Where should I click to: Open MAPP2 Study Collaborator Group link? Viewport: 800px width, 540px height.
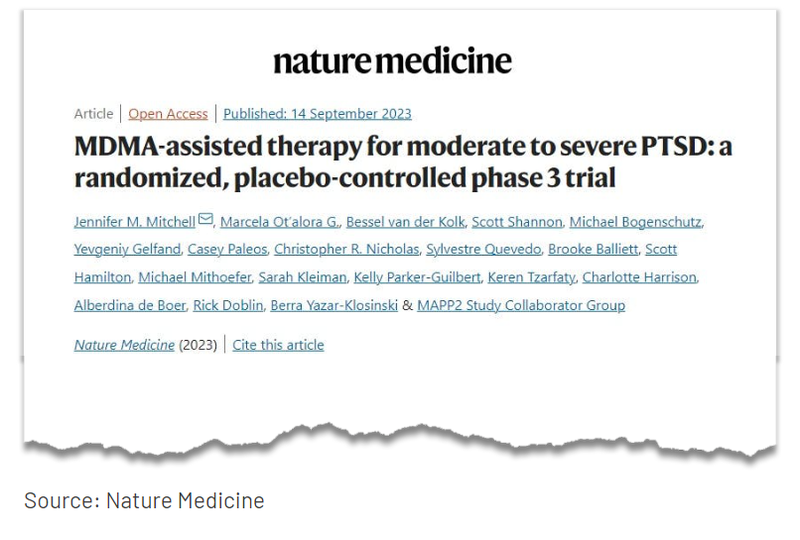[x=521, y=305]
